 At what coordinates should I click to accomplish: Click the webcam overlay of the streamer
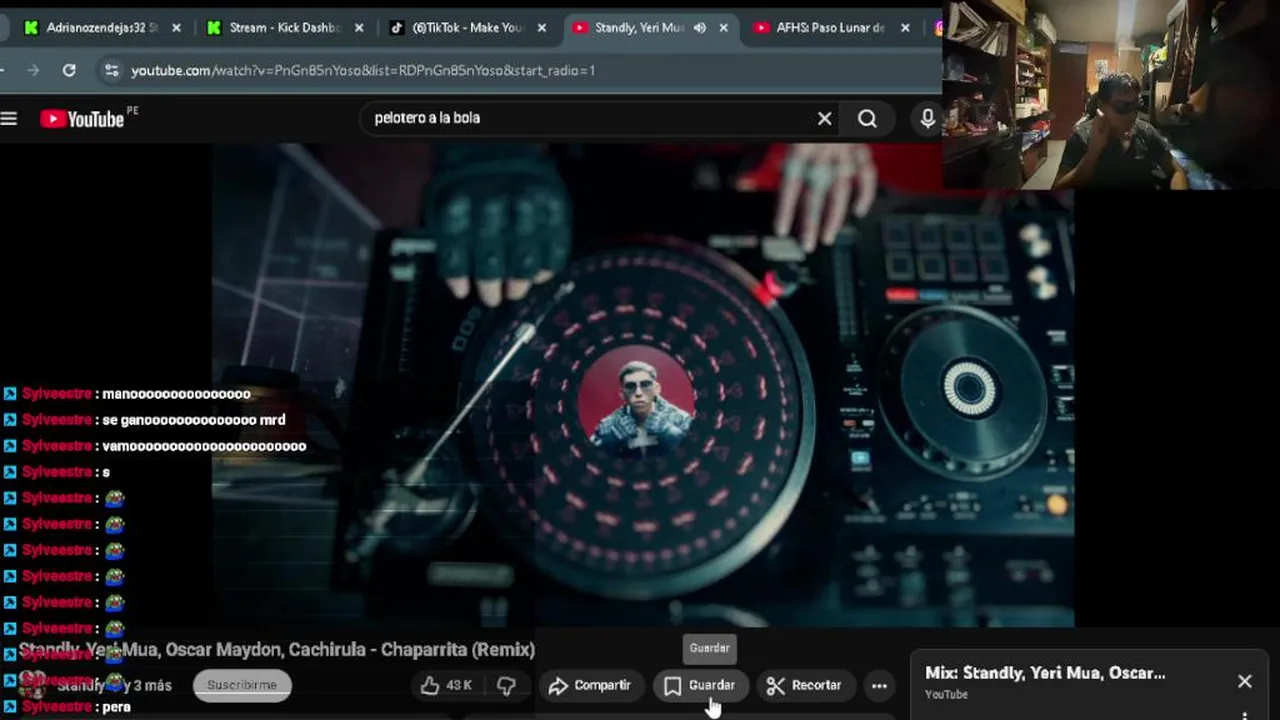1111,95
